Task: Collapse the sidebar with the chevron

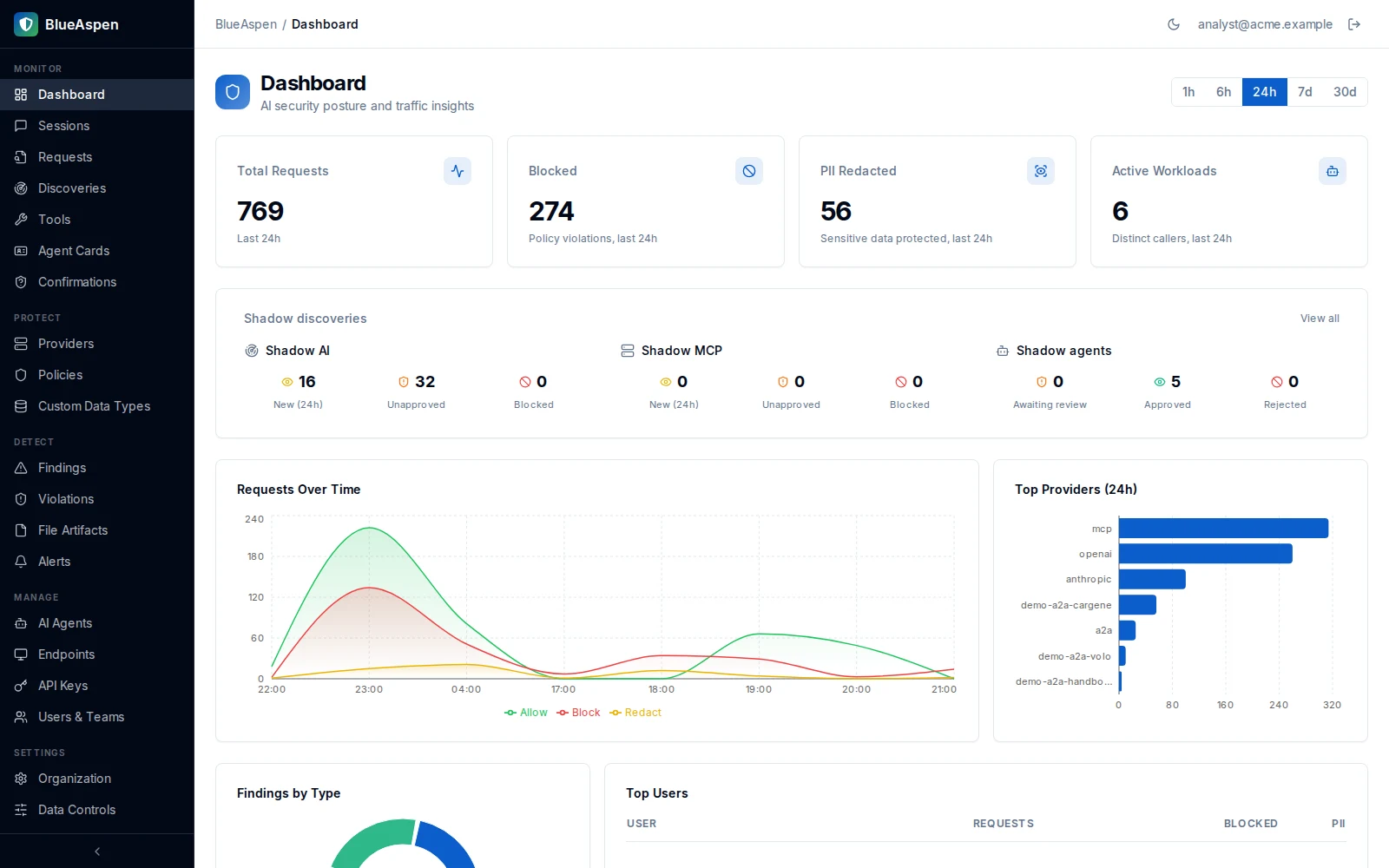Action: [x=97, y=852]
